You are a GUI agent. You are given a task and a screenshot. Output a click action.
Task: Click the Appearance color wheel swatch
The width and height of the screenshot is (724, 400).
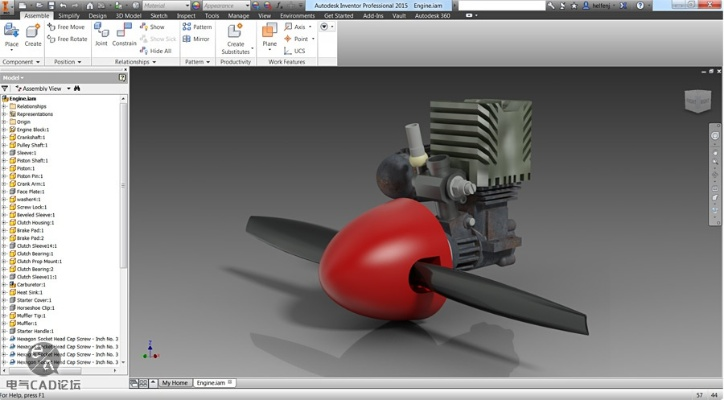click(194, 5)
